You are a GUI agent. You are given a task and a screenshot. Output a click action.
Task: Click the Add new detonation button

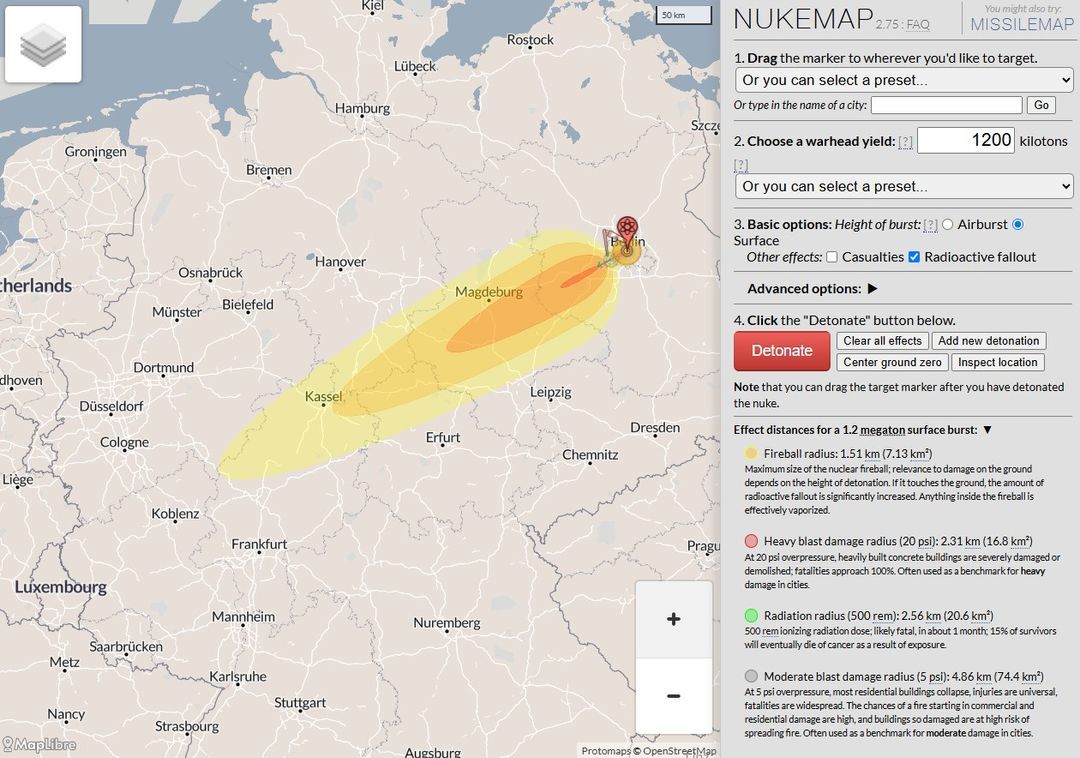coord(988,341)
